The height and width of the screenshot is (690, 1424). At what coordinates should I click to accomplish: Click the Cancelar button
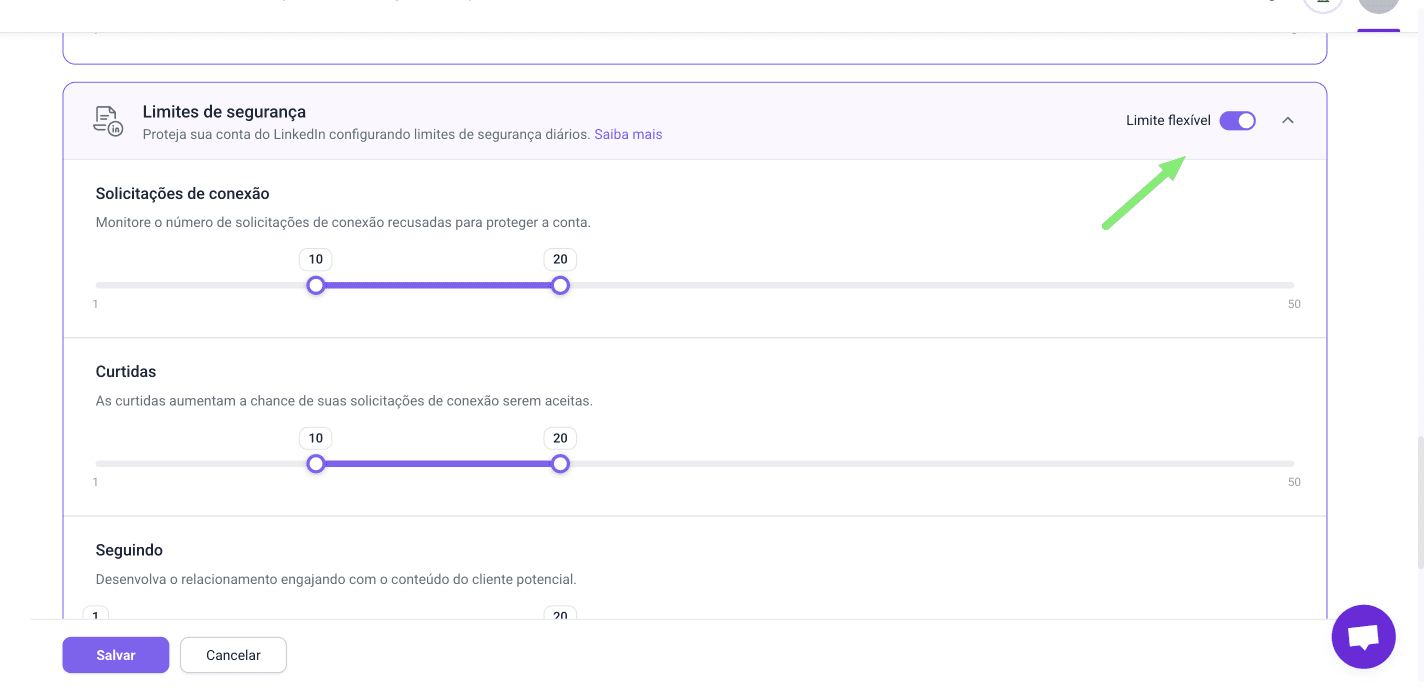[x=233, y=655]
